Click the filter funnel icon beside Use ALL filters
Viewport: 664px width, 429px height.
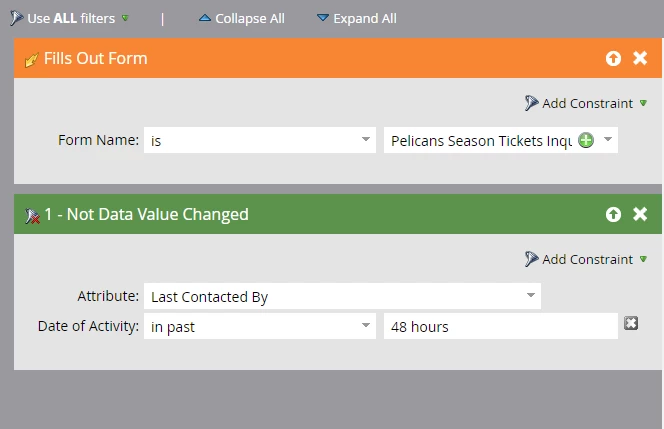(17, 18)
